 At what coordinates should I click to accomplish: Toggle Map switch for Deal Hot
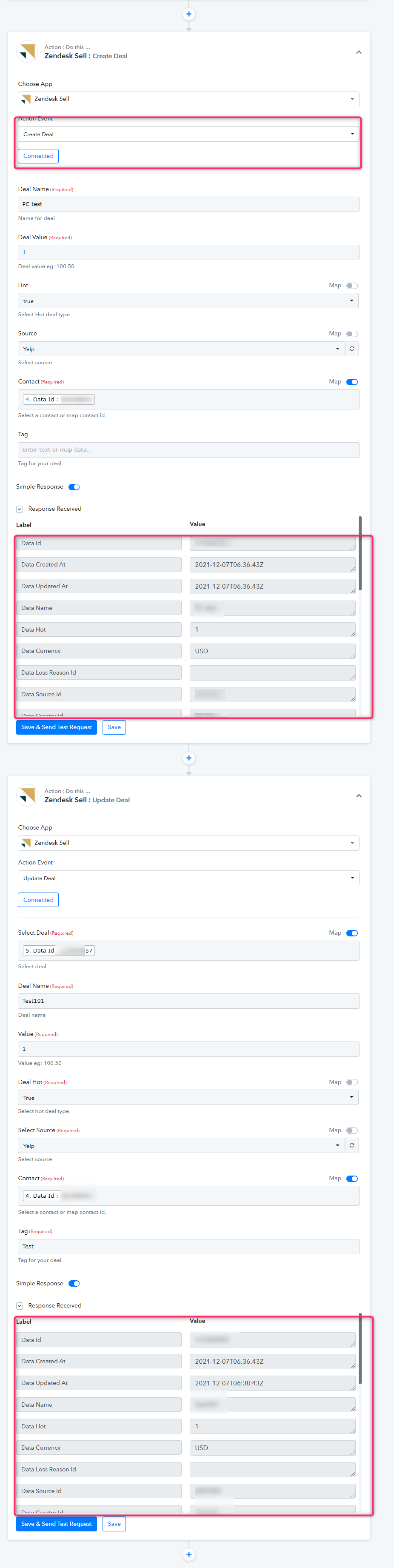coord(352,1082)
